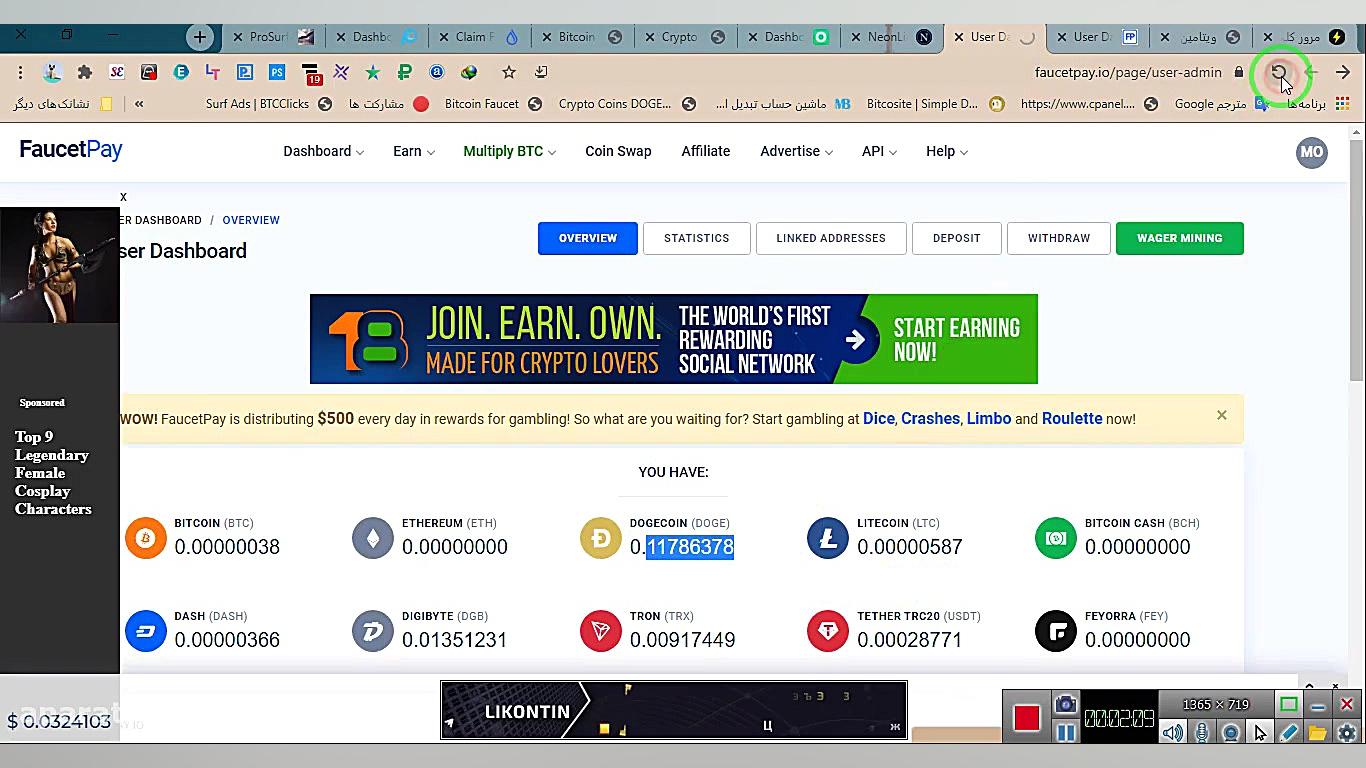The height and width of the screenshot is (768, 1366).
Task: Click the Dogecoin coin icon
Action: tap(601, 538)
